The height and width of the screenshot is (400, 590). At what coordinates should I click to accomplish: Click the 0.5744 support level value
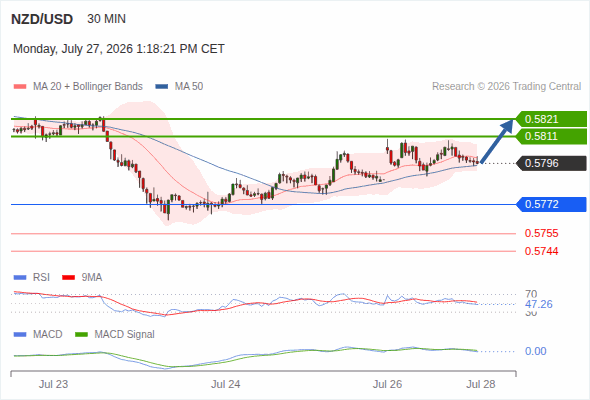tap(541, 251)
